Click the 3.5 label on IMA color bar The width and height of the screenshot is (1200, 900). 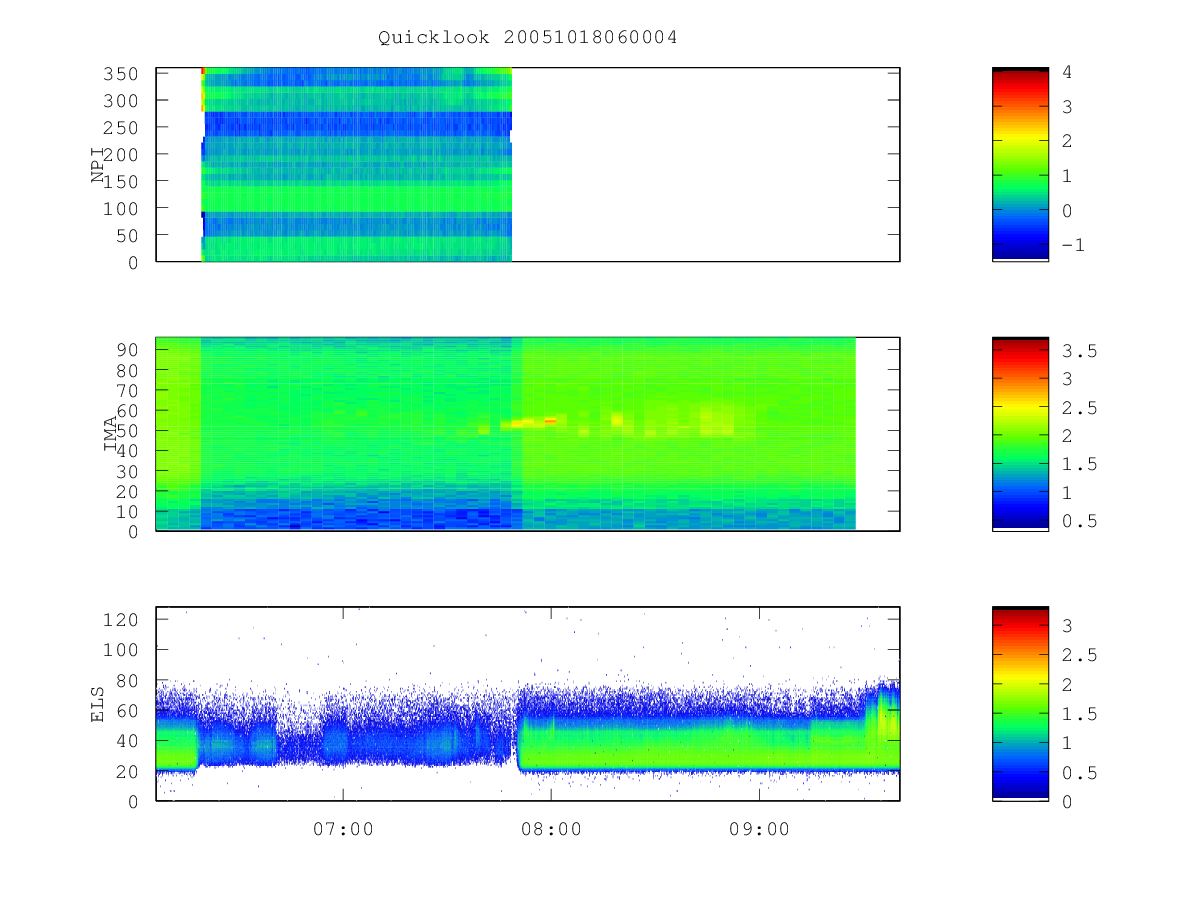[1078, 351]
